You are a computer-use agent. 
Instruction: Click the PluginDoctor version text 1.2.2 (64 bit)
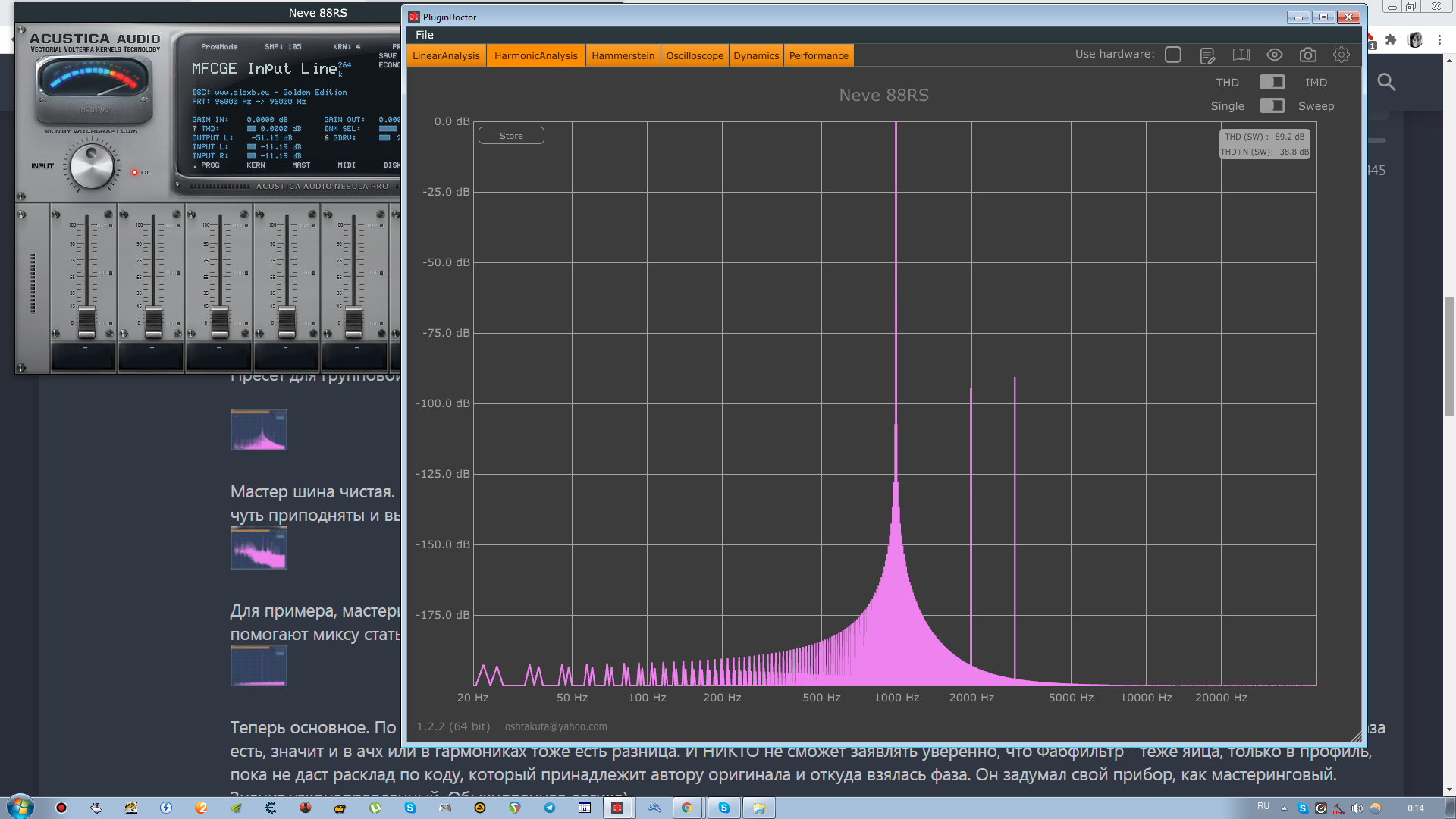click(x=453, y=726)
